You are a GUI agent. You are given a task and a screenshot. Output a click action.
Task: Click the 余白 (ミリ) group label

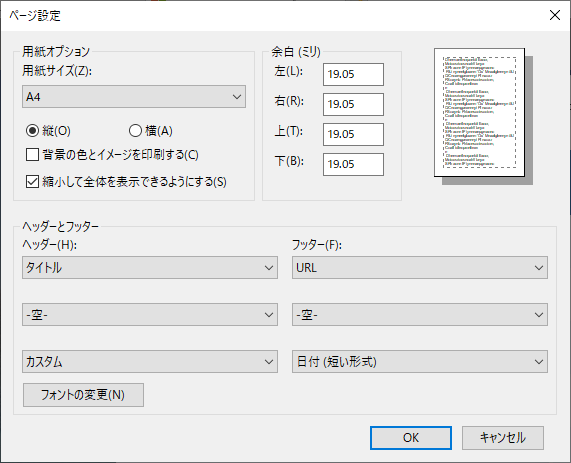pos(296,52)
